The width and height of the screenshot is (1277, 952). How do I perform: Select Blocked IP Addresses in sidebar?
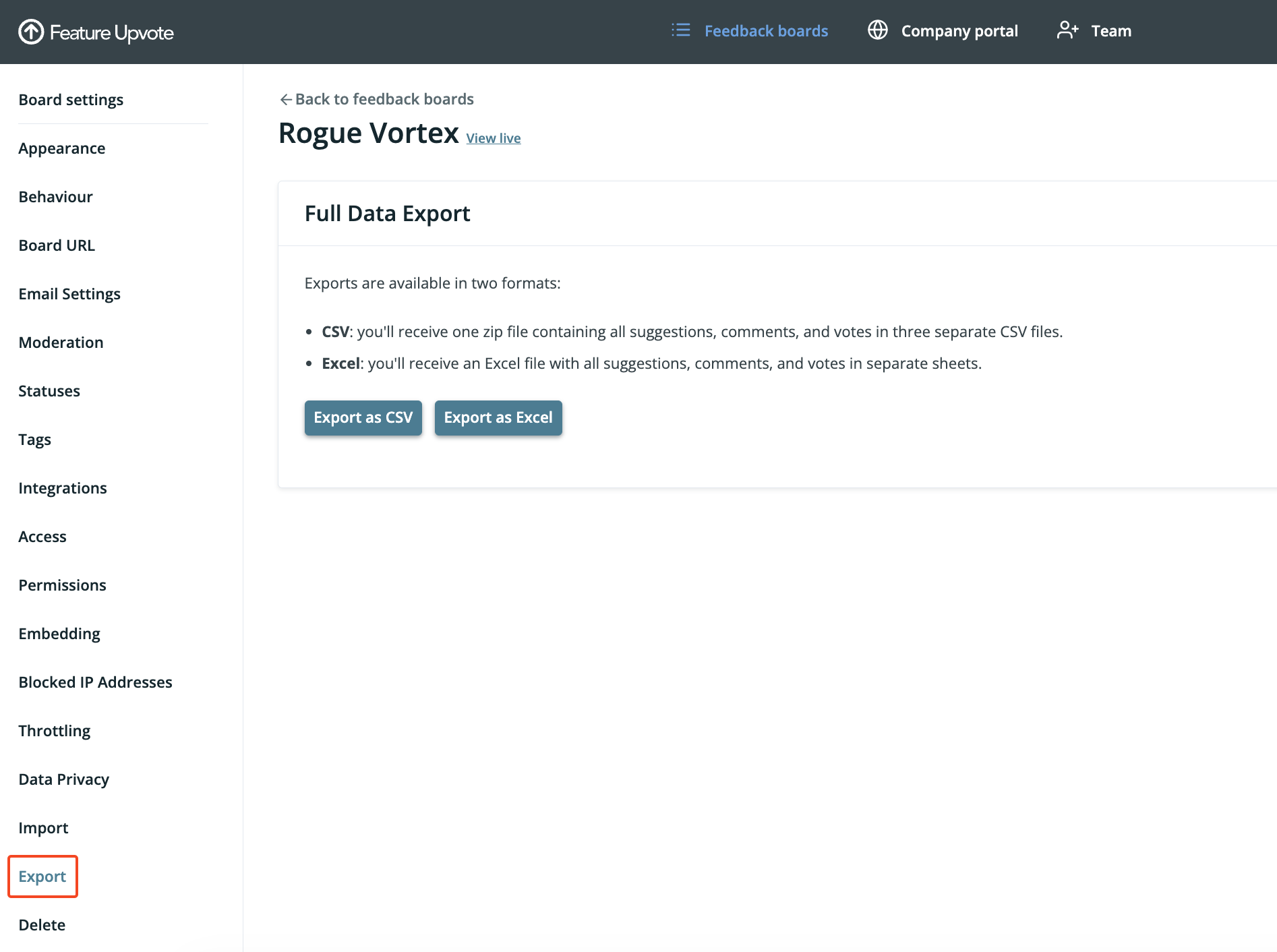[96, 682]
